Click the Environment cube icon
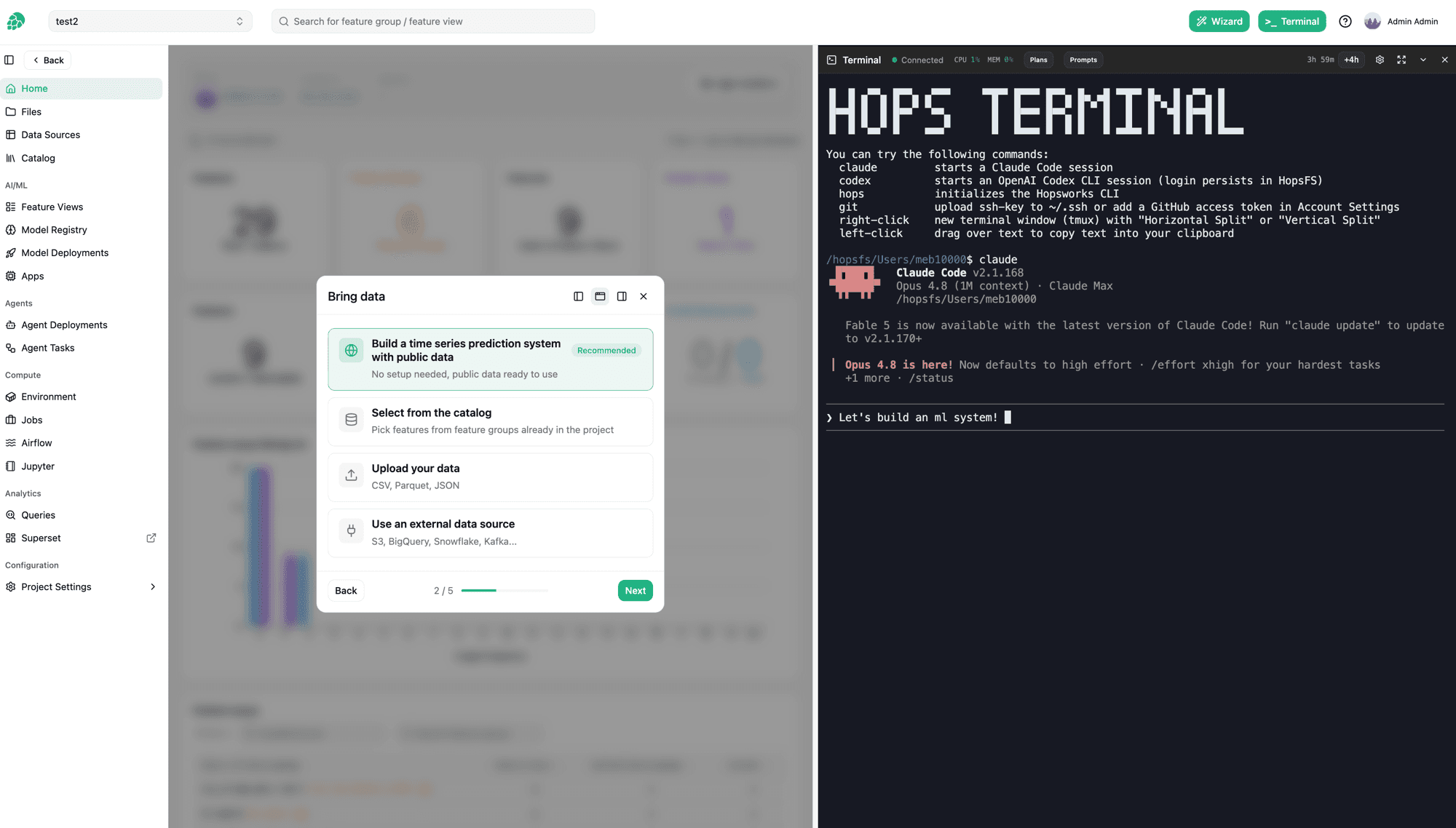This screenshot has width=1456, height=828. pyautogui.click(x=11, y=397)
